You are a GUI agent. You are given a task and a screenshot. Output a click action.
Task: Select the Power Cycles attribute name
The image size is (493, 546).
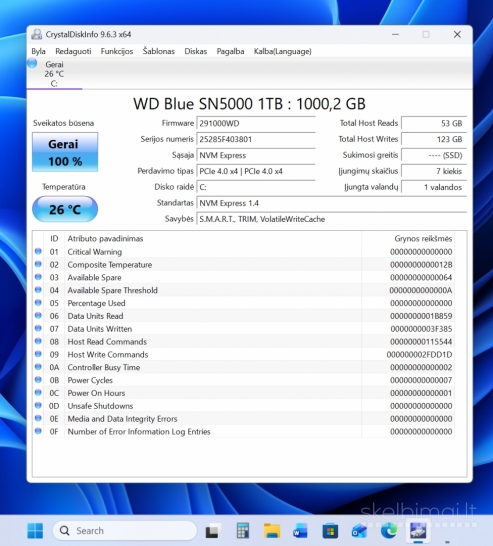click(90, 380)
